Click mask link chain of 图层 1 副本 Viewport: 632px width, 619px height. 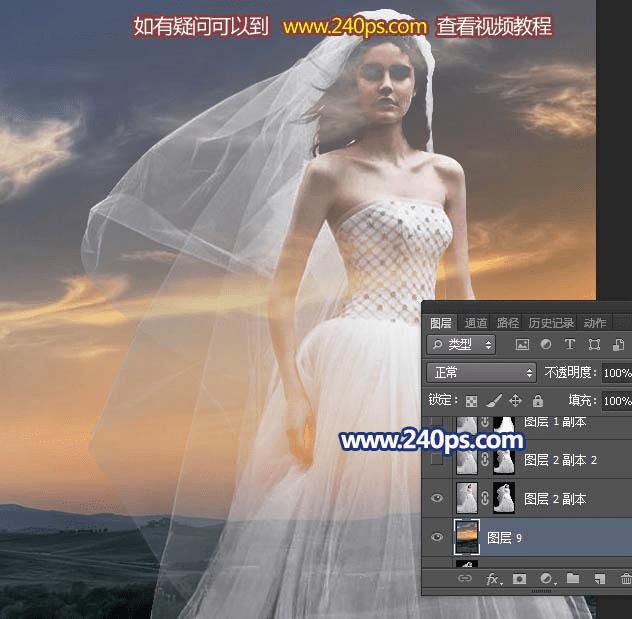(485, 422)
